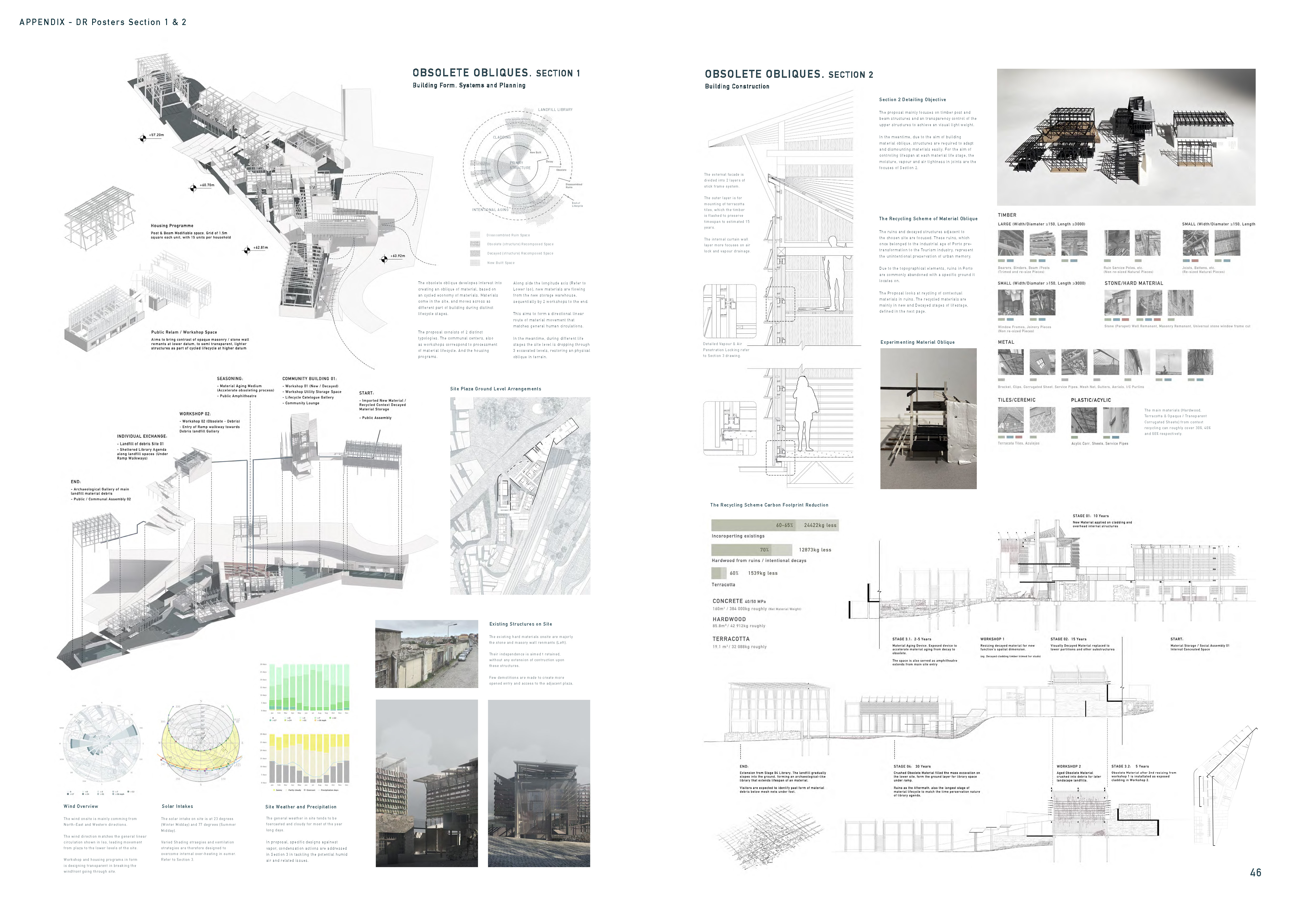Click the wind rose diagram
Image resolution: width=1311 pixels, height=924 pixels.
[101, 743]
